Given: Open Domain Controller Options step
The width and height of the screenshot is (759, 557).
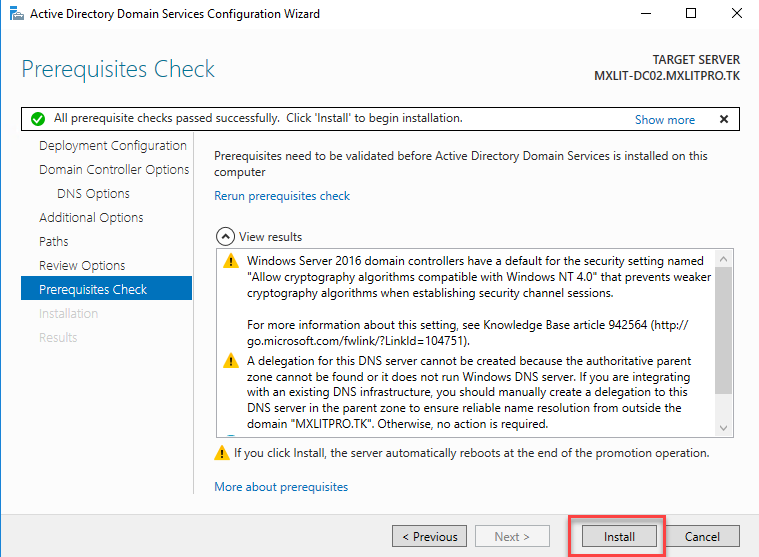Looking at the screenshot, I should [113, 170].
